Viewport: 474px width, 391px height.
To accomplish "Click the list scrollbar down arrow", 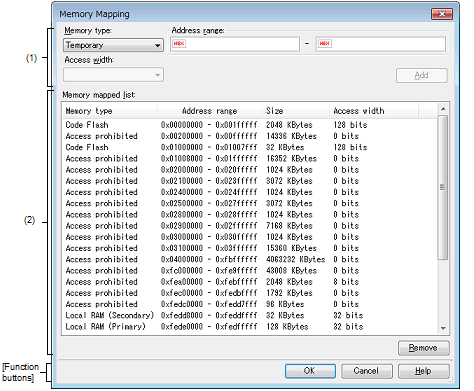I will (443, 328).
